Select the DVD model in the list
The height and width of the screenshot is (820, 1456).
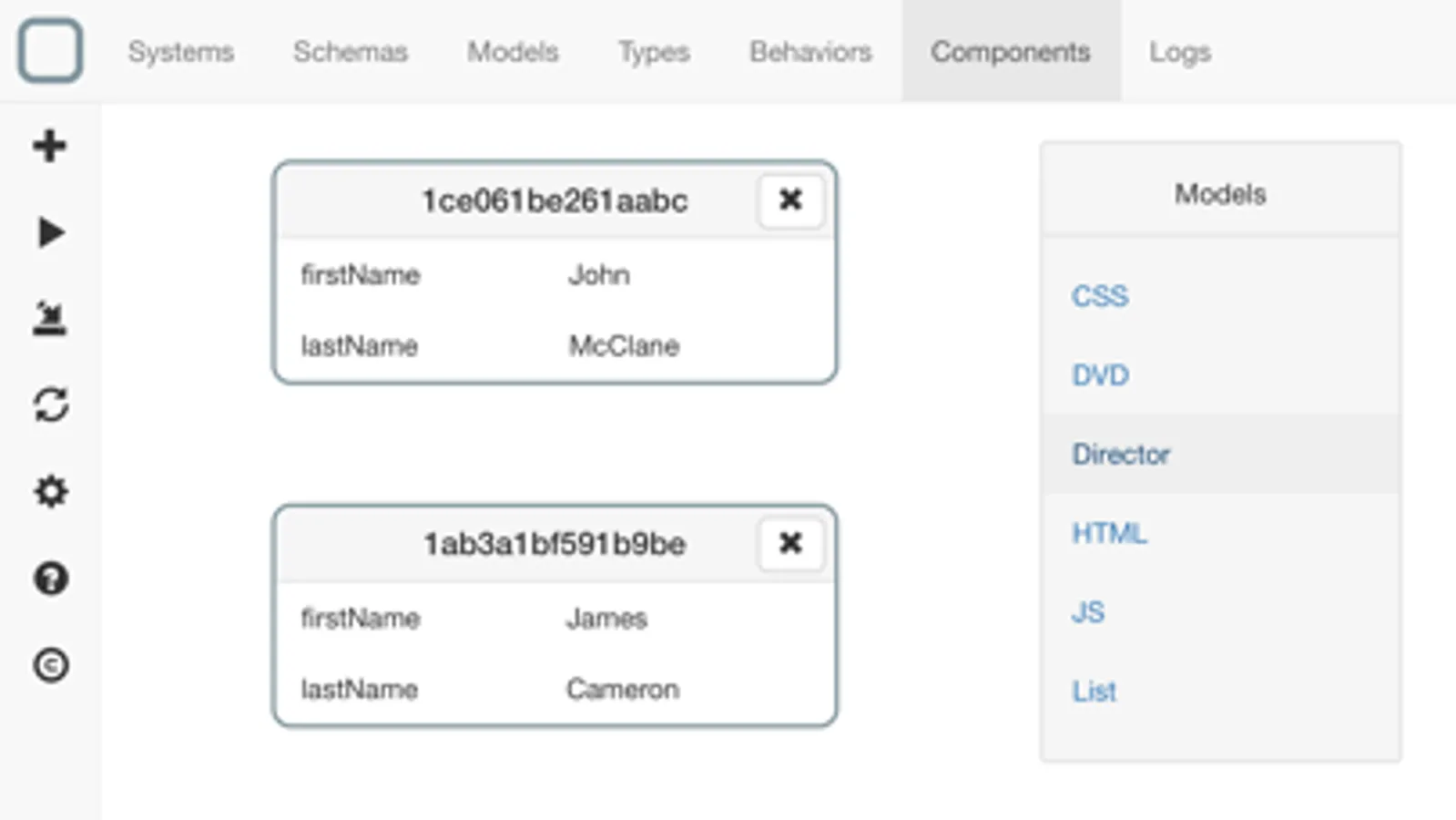tap(1100, 375)
